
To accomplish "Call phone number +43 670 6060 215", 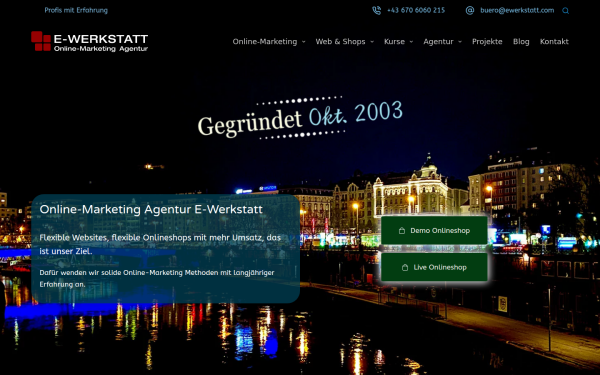I will point(416,10).
